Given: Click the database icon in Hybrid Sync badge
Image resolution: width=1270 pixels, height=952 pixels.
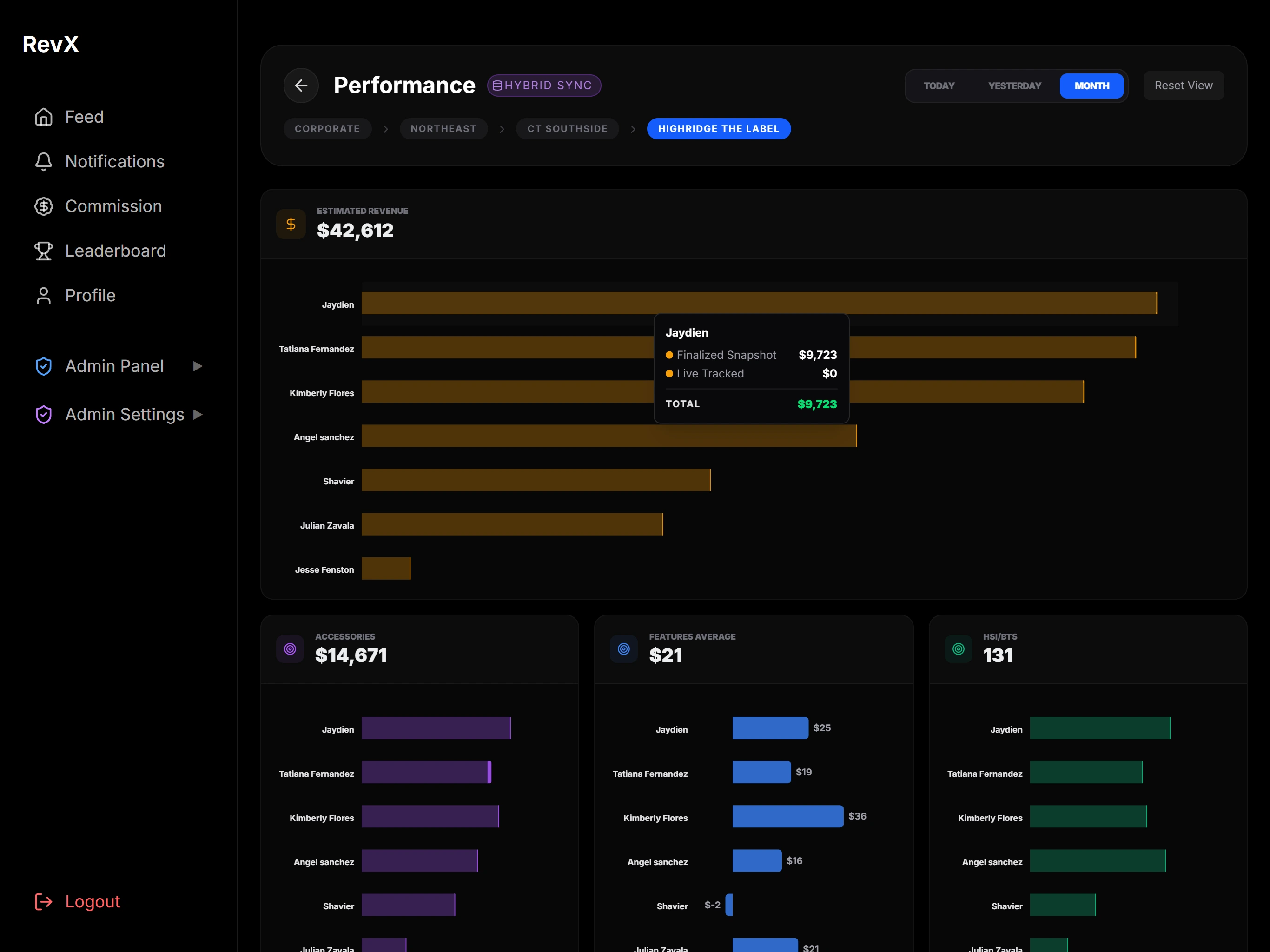Looking at the screenshot, I should tap(497, 86).
